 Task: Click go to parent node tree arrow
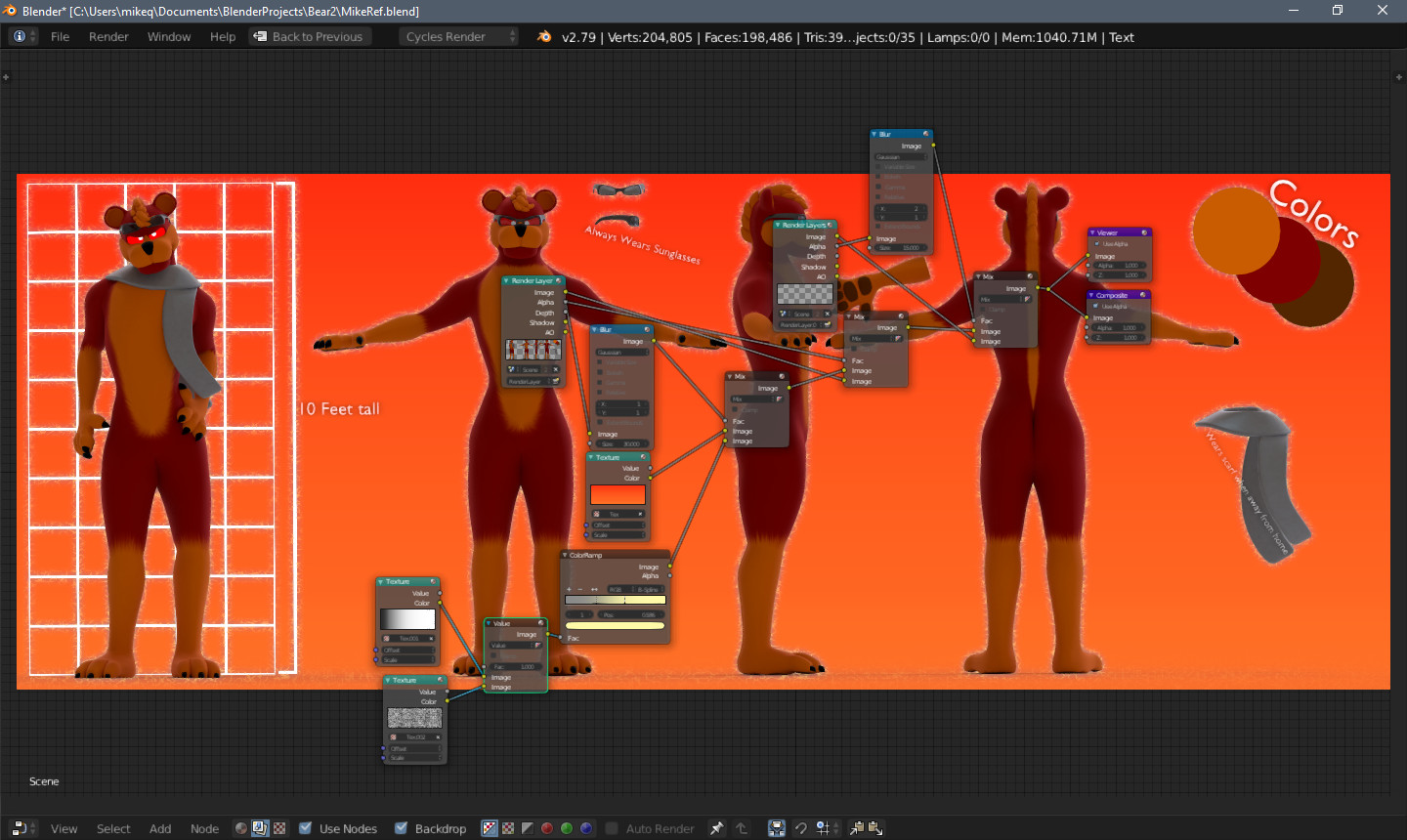click(x=742, y=828)
